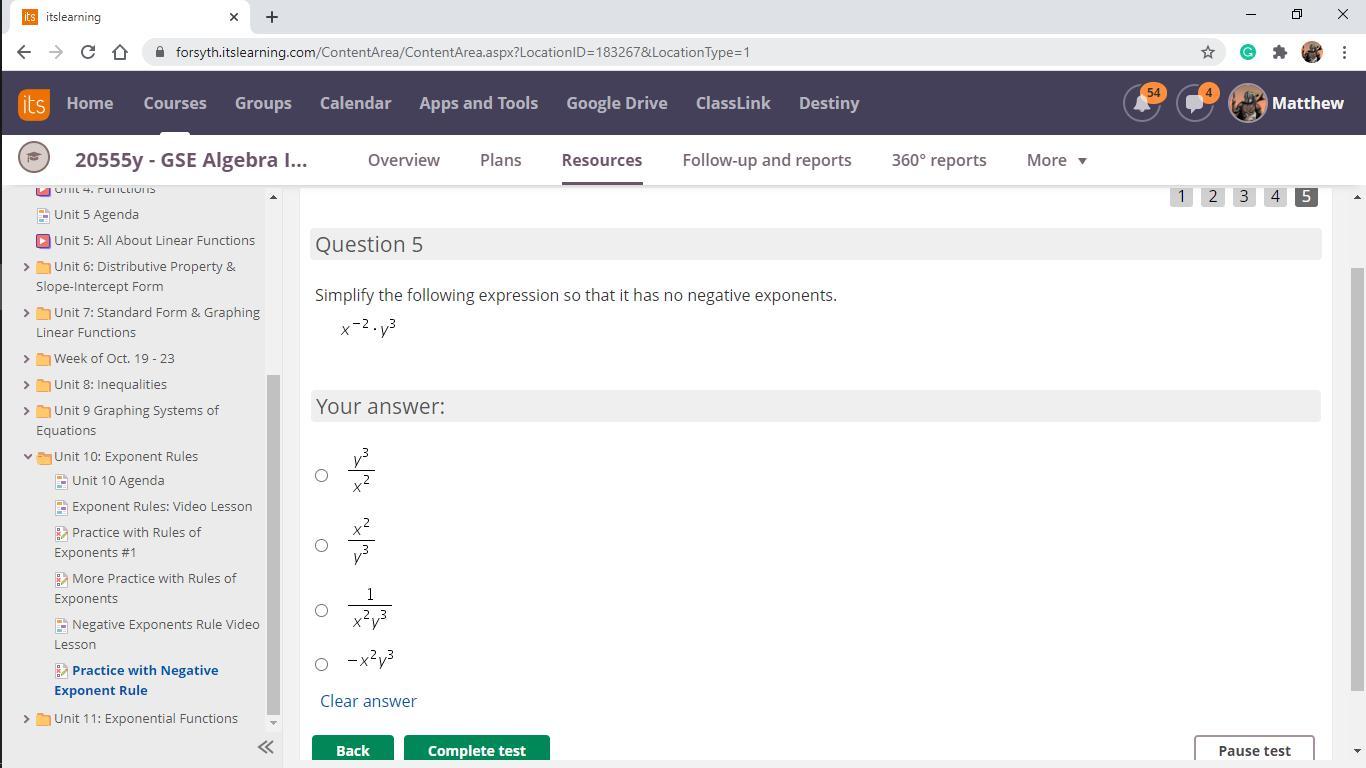The width and height of the screenshot is (1366, 768).
Task: Click Matthew's profile avatar picture
Action: 1247,103
